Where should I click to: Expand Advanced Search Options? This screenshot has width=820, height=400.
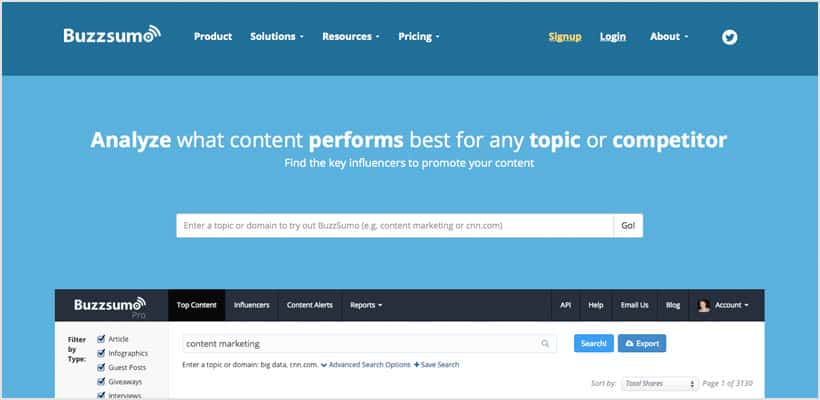(x=366, y=364)
